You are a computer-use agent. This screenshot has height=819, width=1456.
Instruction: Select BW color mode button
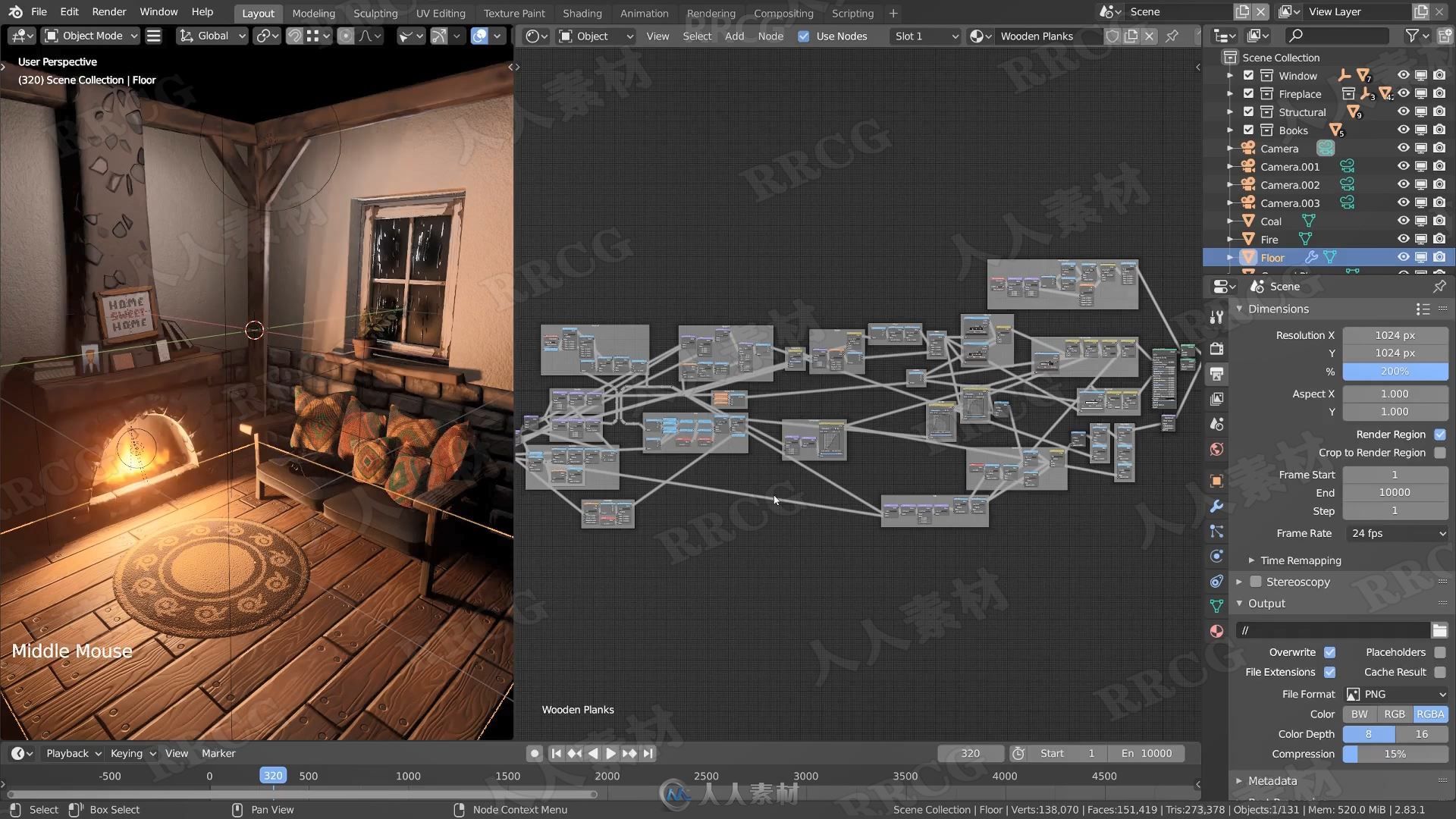[x=1360, y=714]
